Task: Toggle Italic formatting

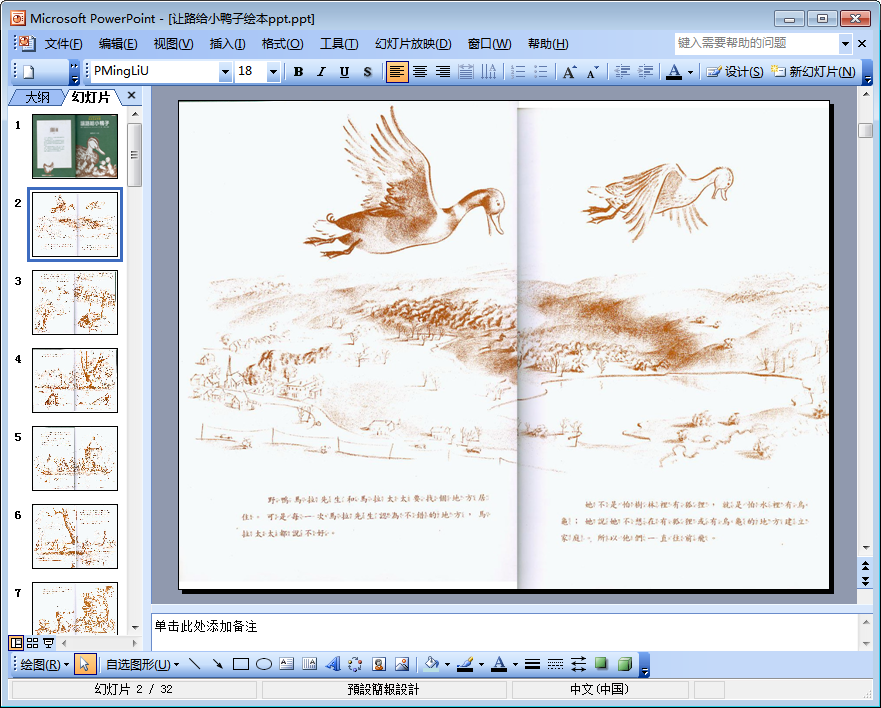Action: pyautogui.click(x=321, y=72)
